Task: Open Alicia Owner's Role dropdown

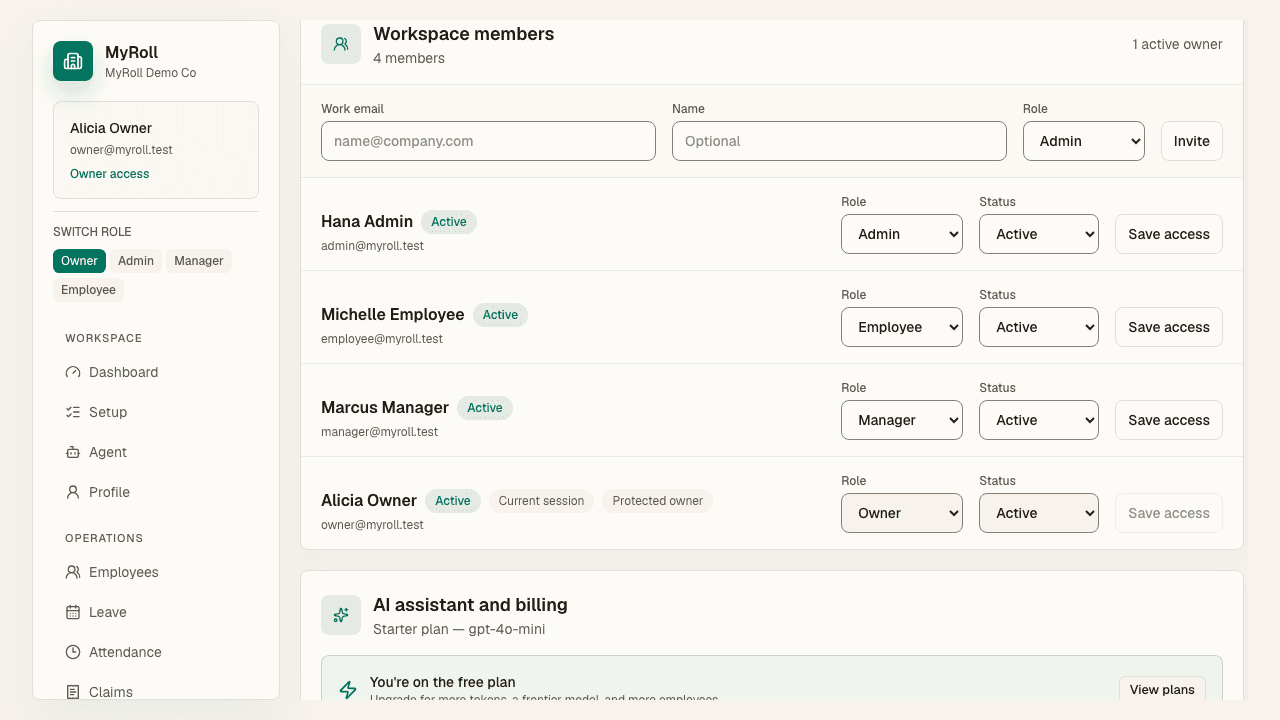Action: 902,513
